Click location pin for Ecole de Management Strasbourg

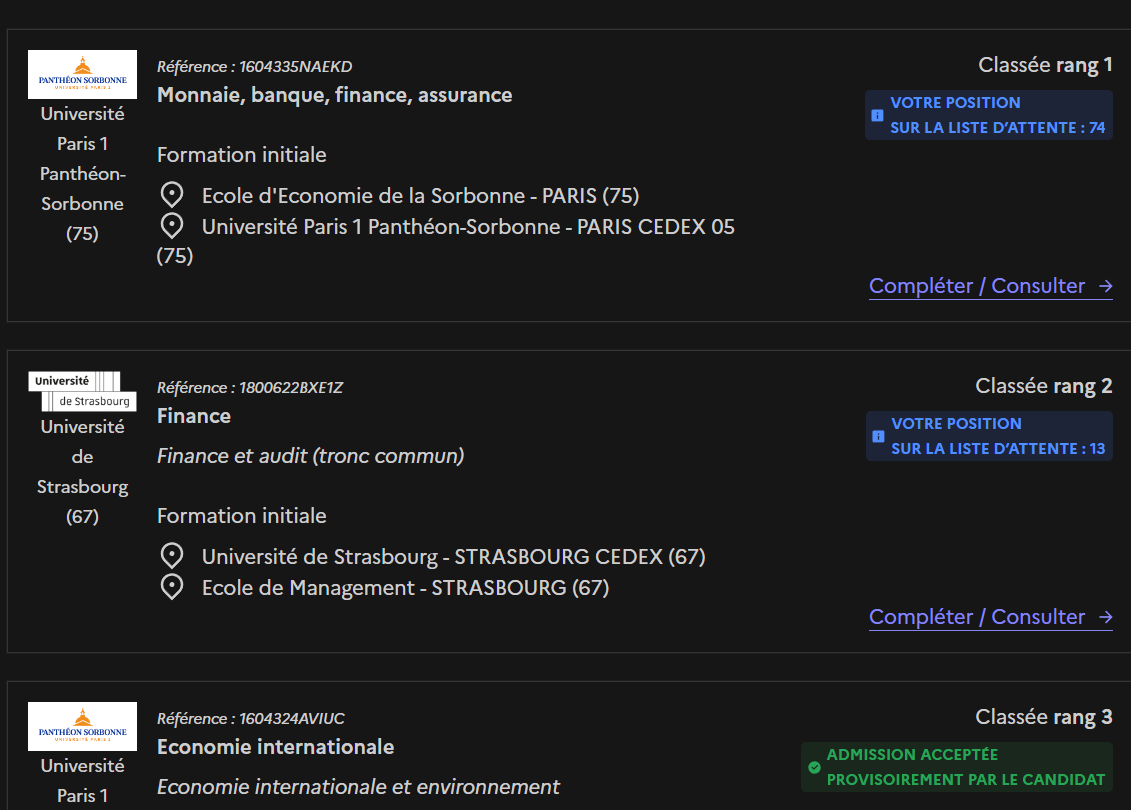tap(172, 587)
